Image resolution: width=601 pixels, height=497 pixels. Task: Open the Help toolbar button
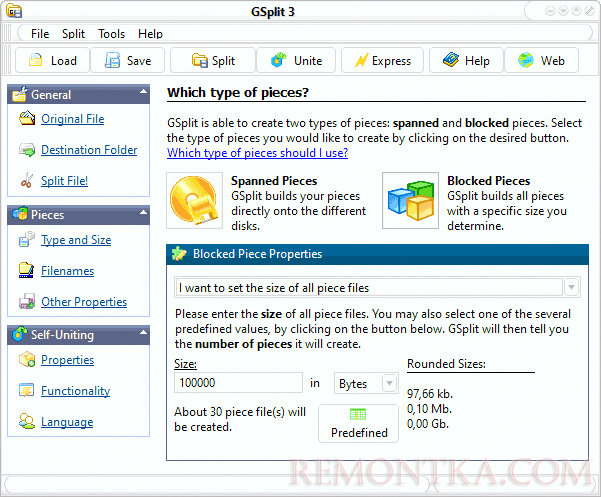466,61
